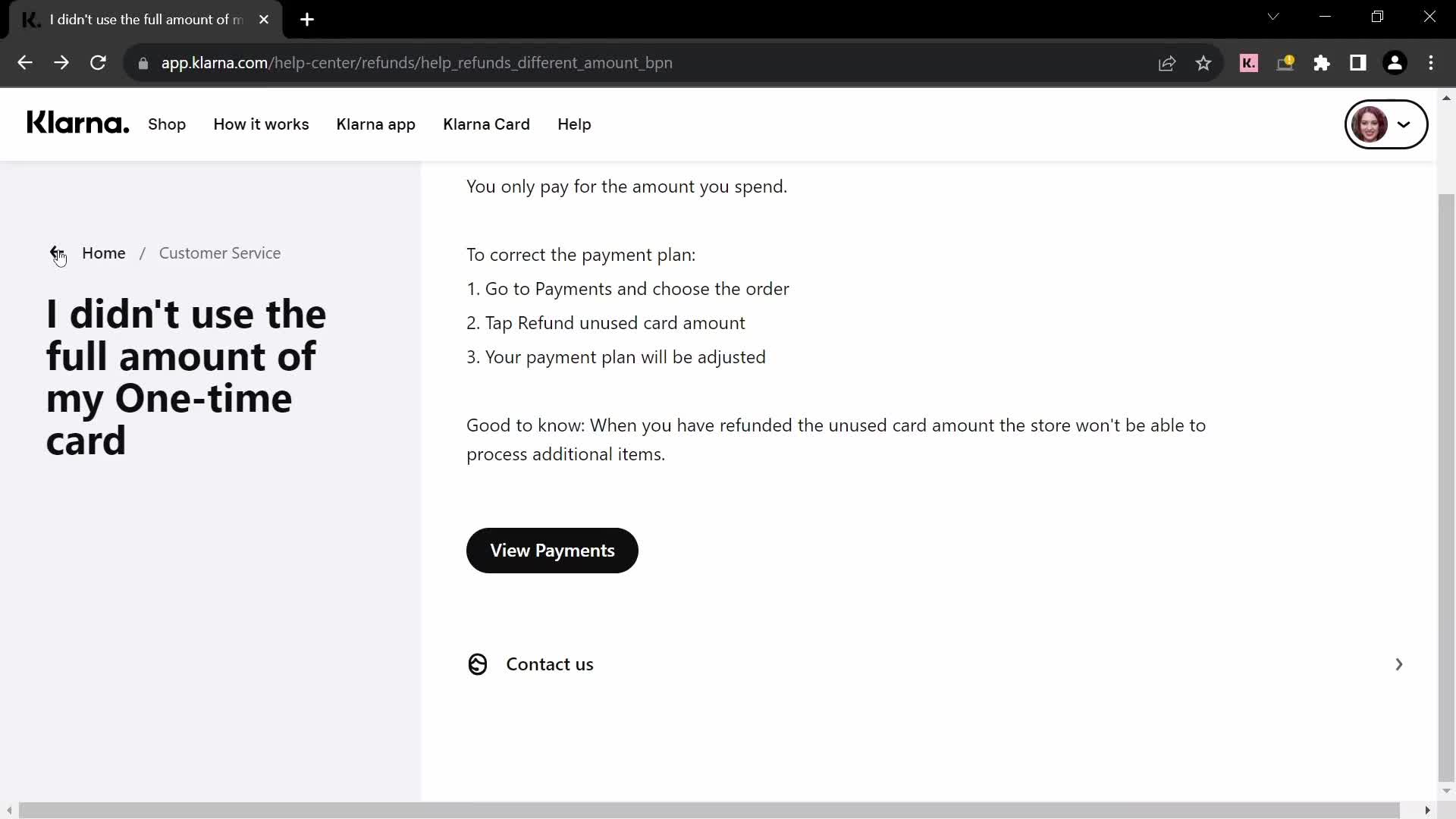The height and width of the screenshot is (819, 1456).
Task: Open the tab search dropdown arrow
Action: pos(1273,17)
